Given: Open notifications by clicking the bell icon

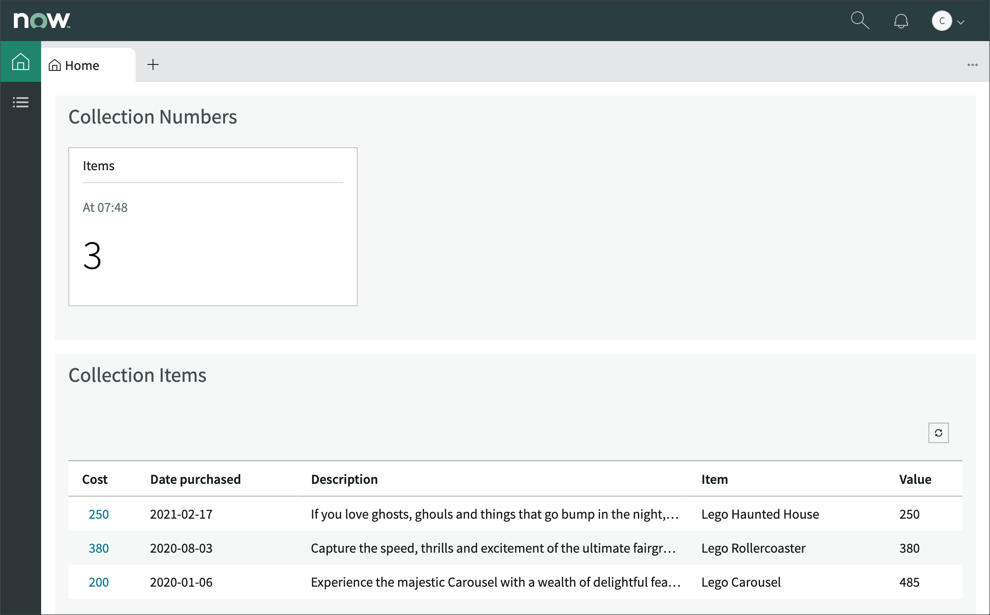Looking at the screenshot, I should [901, 20].
